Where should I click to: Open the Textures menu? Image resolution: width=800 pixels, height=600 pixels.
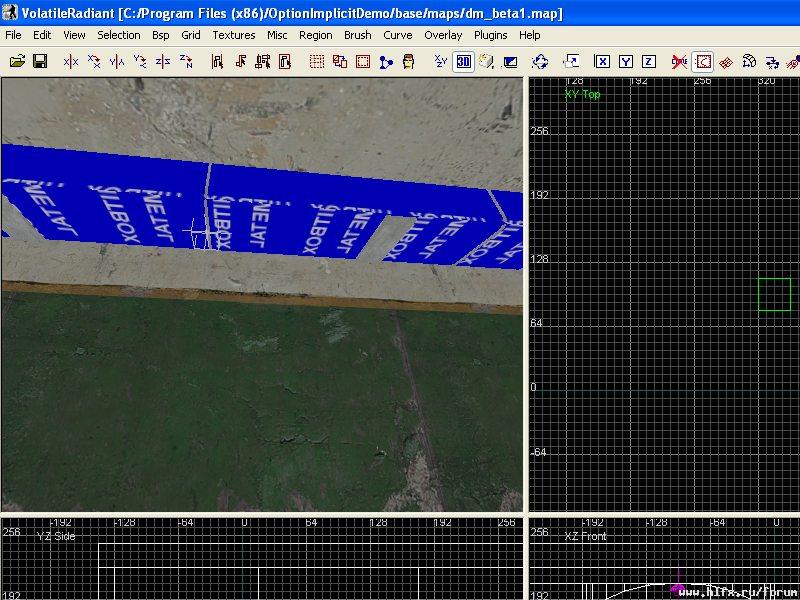(233, 35)
